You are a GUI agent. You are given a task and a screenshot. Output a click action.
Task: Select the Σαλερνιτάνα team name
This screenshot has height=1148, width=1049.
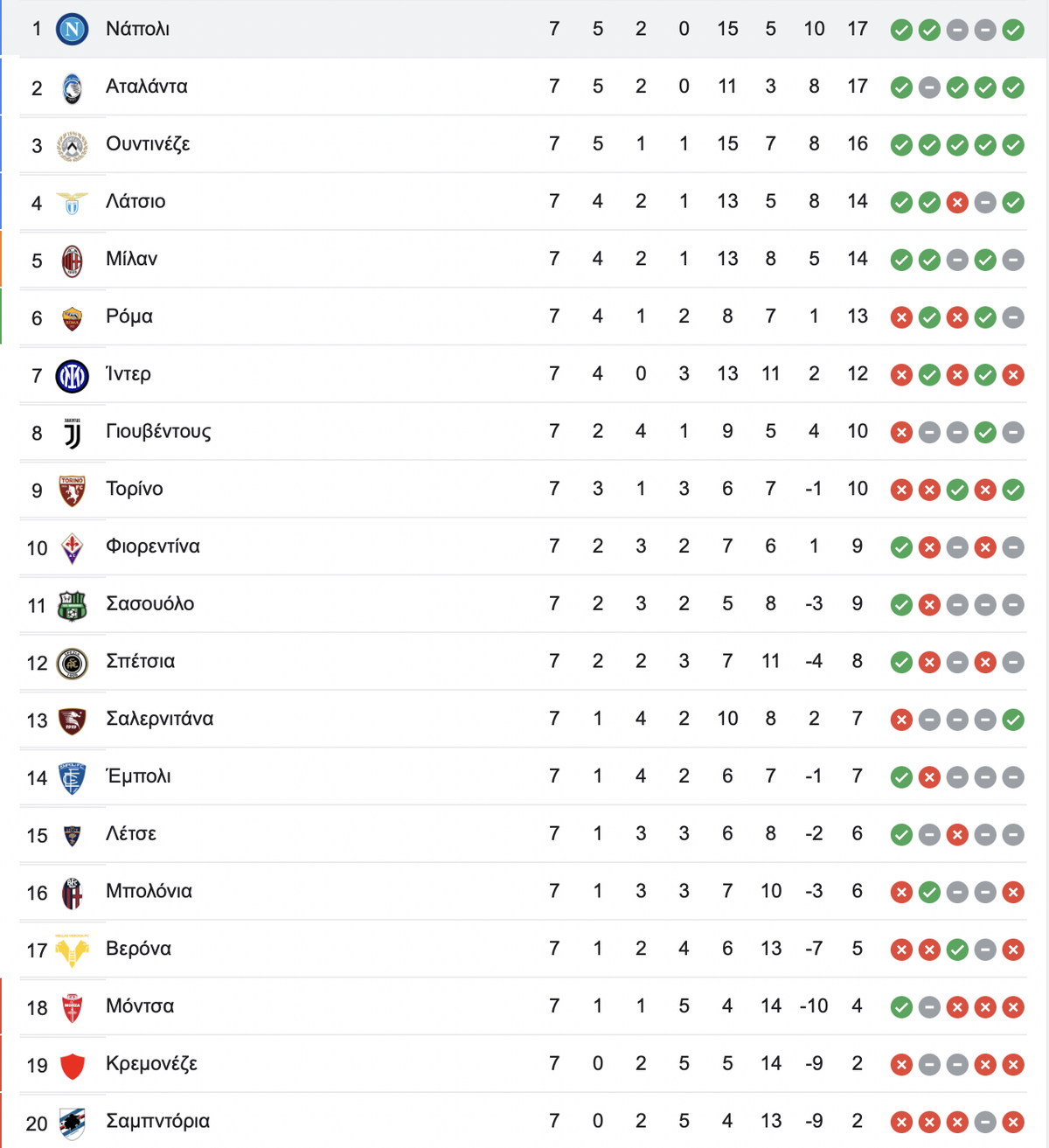pos(159,719)
